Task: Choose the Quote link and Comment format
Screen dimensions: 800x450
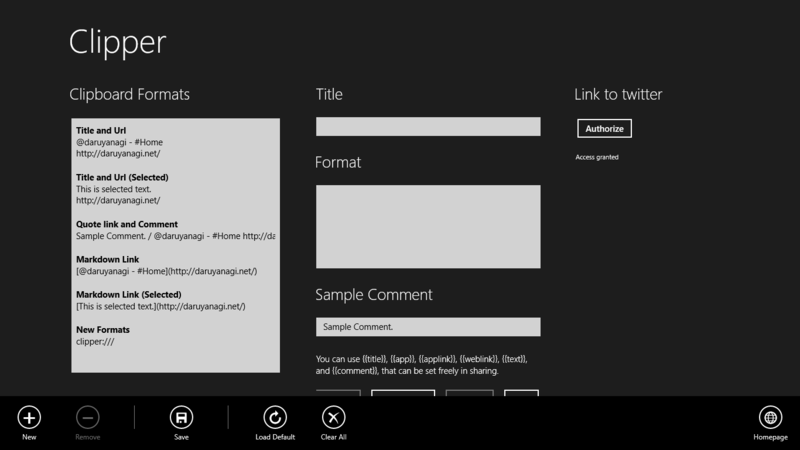Action: (176, 230)
